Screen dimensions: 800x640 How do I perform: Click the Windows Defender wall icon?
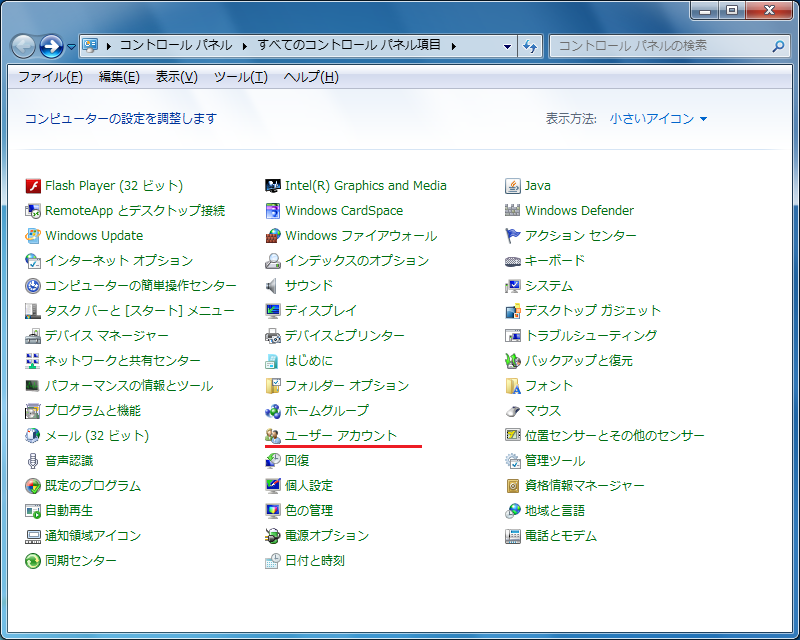click(x=513, y=211)
